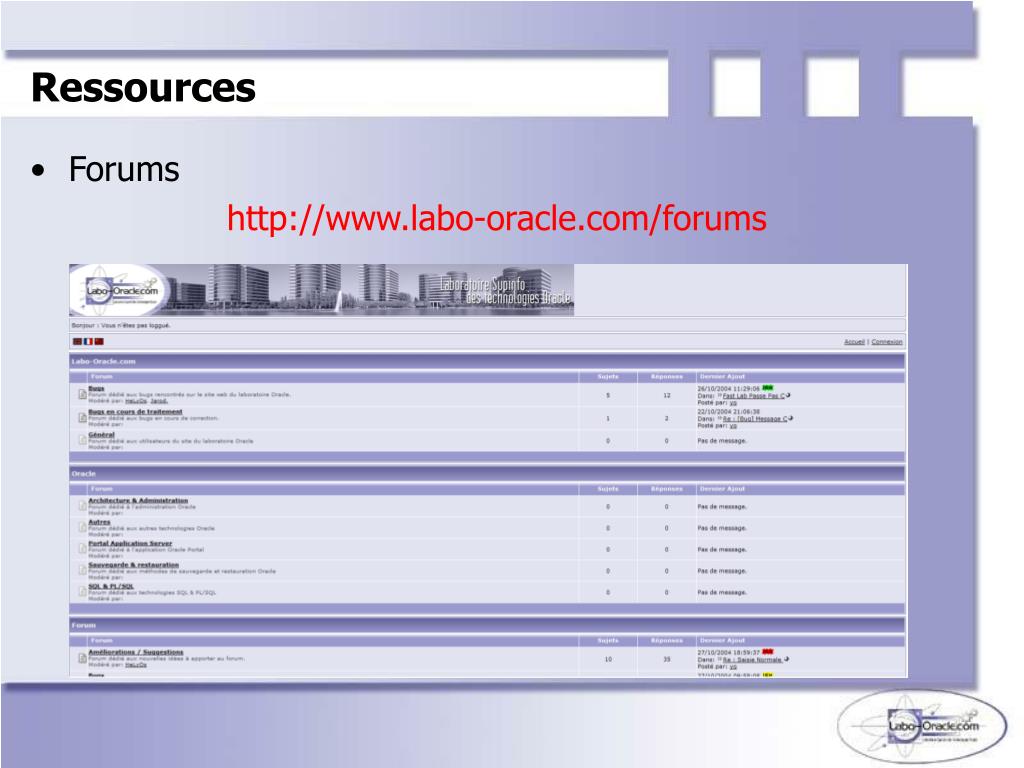1024x768 pixels.
Task: Open the SQL & PL/SQL forum
Action: tap(111, 586)
